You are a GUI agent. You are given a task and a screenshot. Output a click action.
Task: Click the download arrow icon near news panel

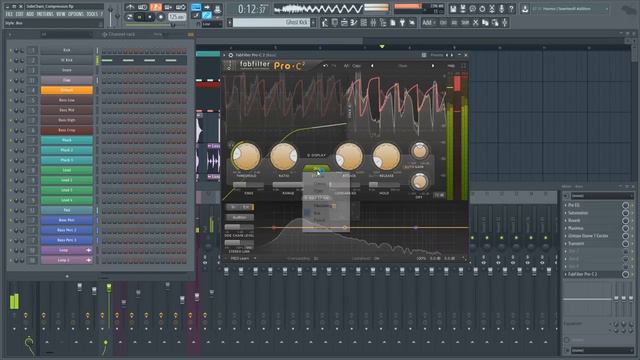(525, 9)
